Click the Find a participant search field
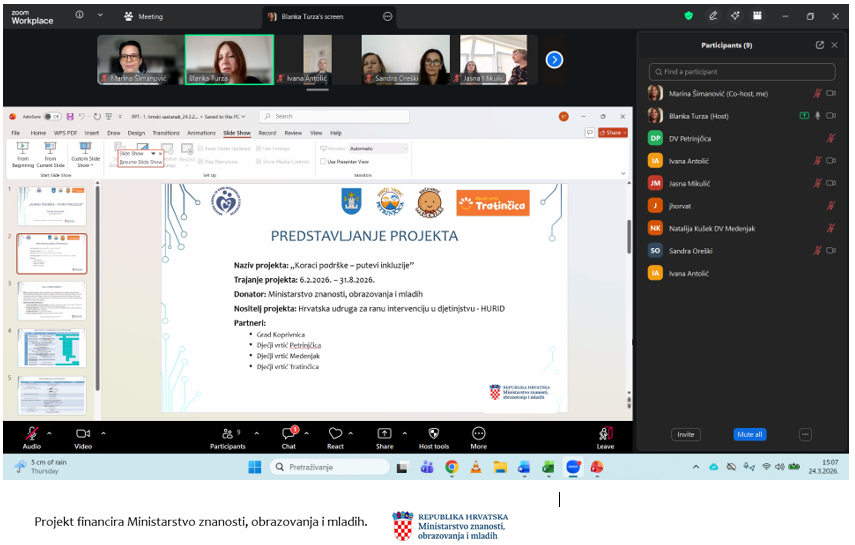Screen dimensions: 855x545 point(742,72)
